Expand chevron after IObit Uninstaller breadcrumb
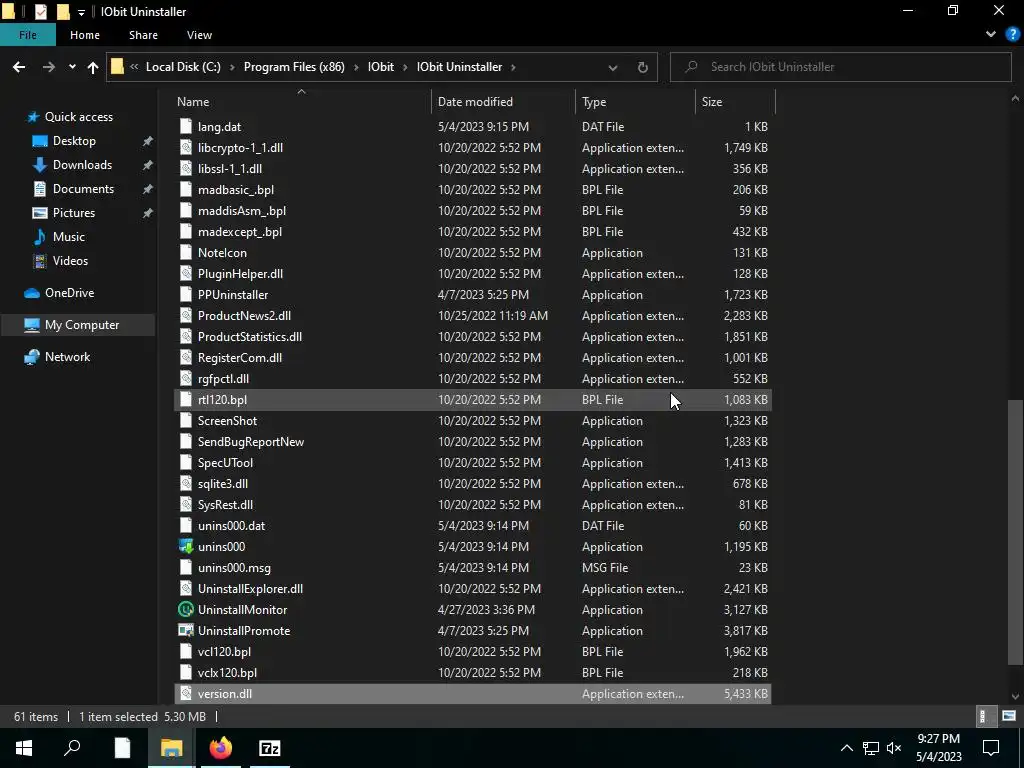Image resolution: width=1024 pixels, height=768 pixels. point(513,67)
